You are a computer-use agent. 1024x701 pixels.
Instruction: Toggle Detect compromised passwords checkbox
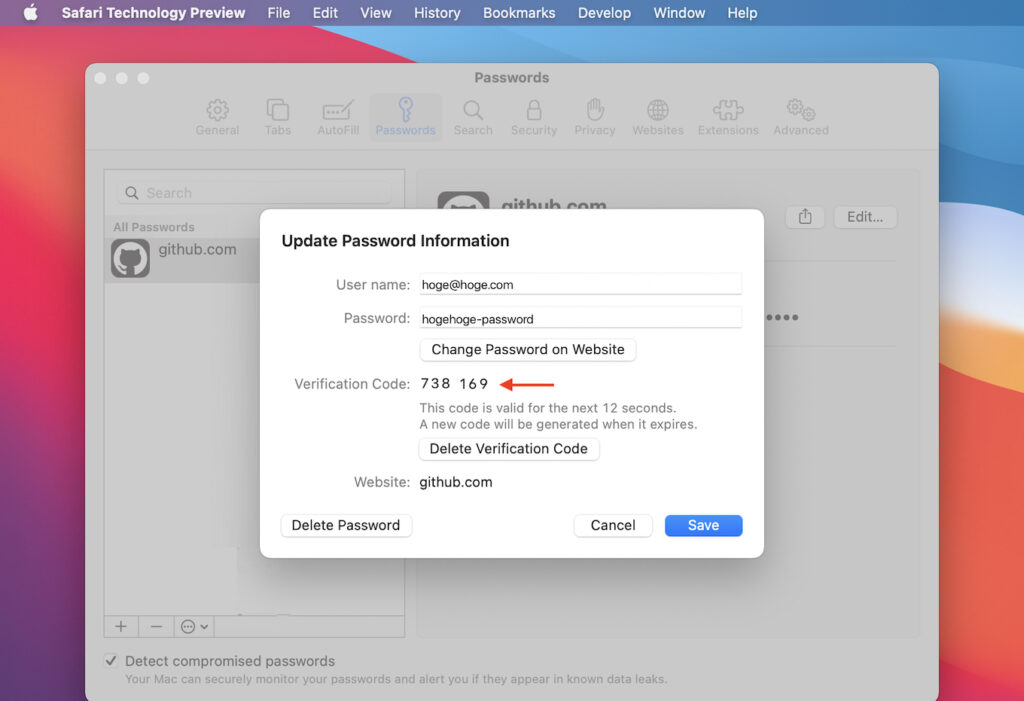111,661
